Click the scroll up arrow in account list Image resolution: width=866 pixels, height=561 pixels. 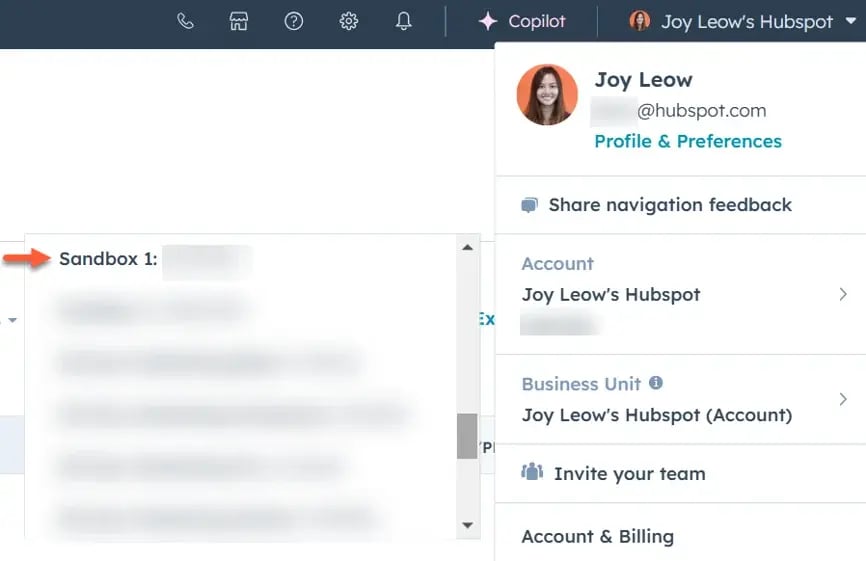coord(467,247)
